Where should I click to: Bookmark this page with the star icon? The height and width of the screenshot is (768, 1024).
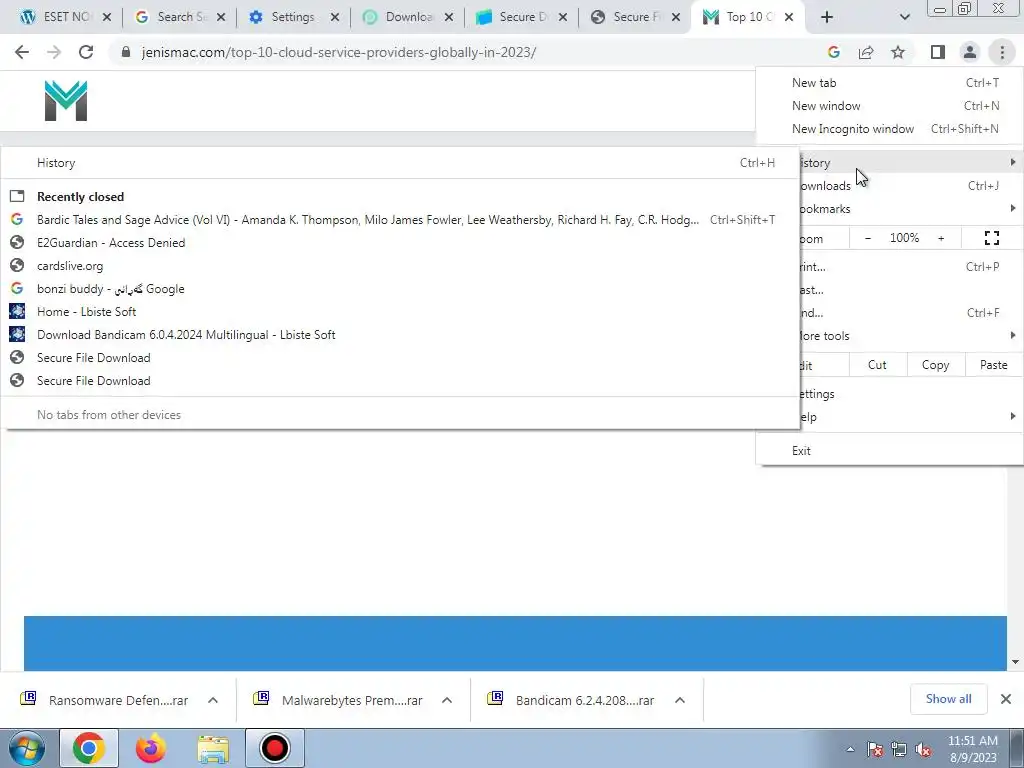tap(898, 52)
